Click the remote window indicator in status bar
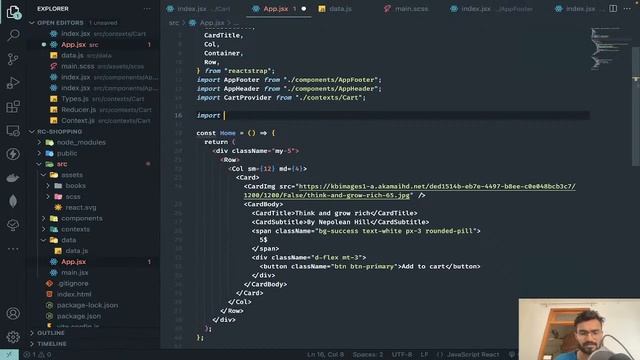The width and height of the screenshot is (640, 360). 9,355
